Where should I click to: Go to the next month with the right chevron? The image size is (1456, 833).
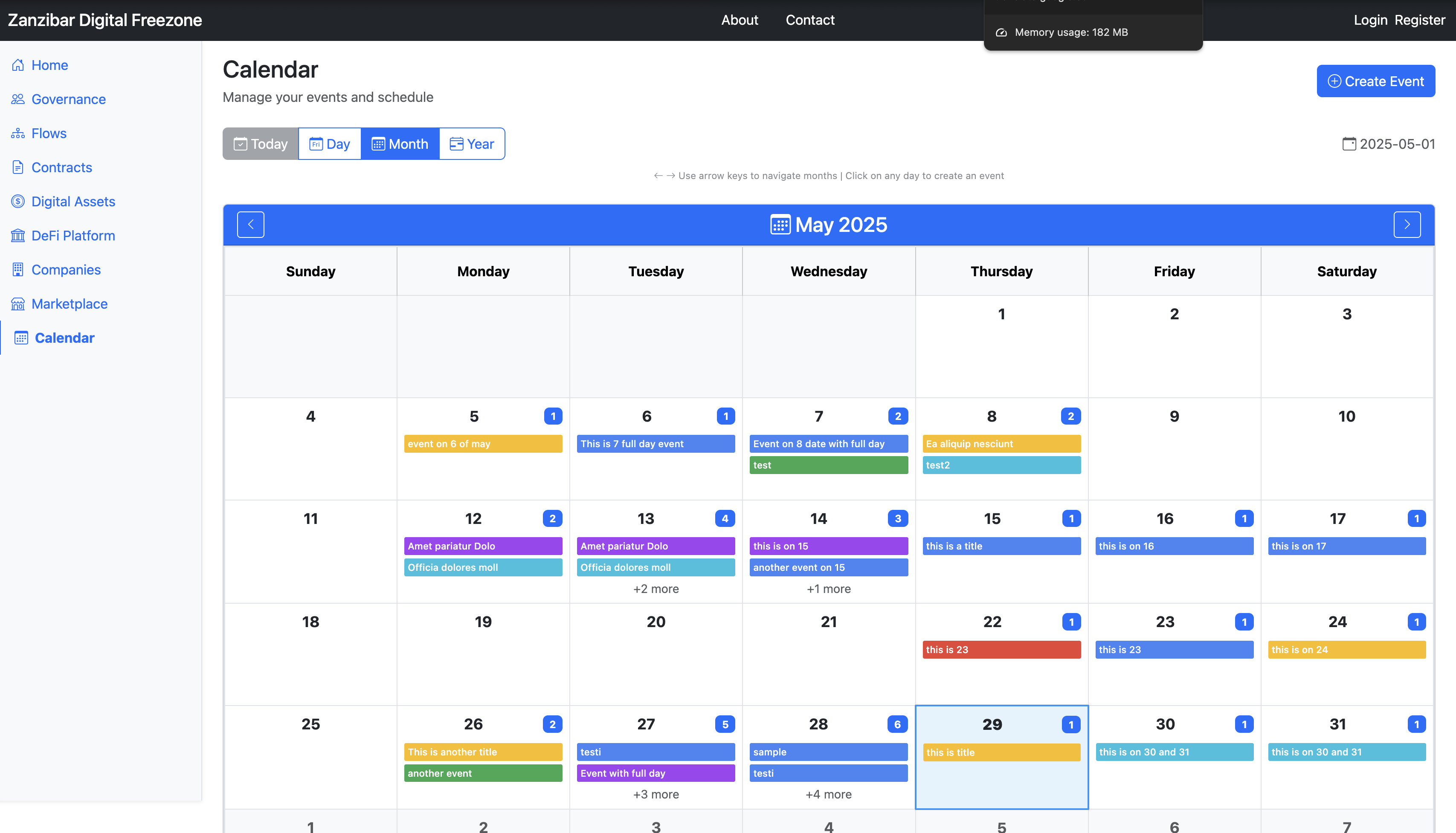(x=1407, y=224)
